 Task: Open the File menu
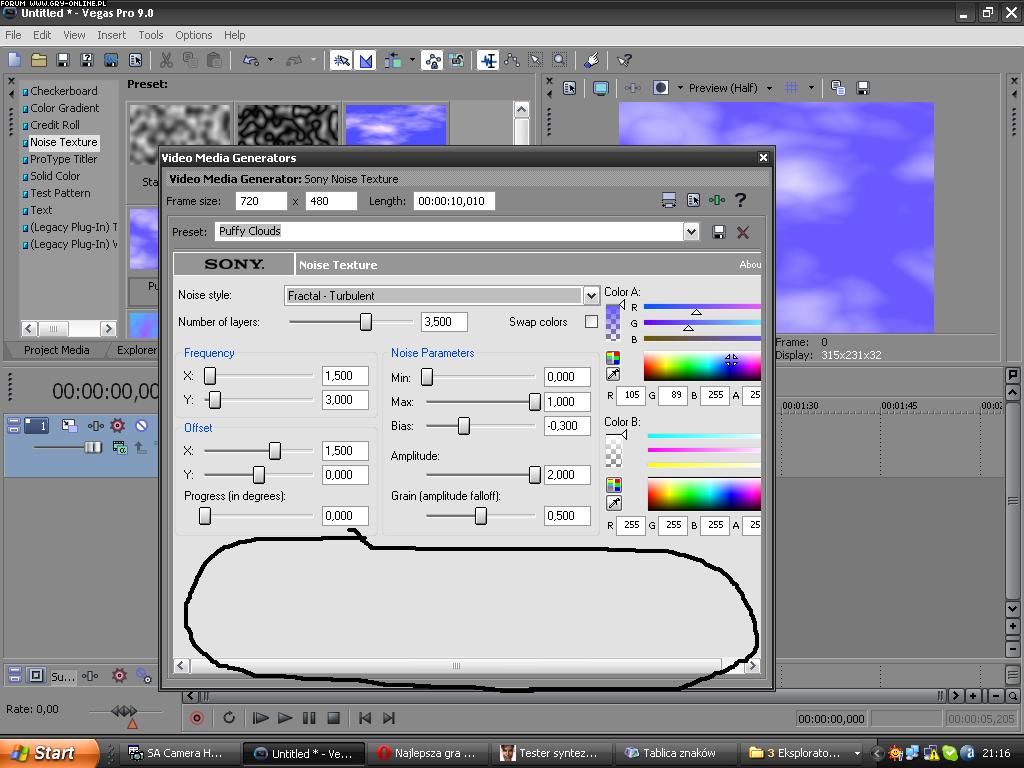click(x=13, y=35)
